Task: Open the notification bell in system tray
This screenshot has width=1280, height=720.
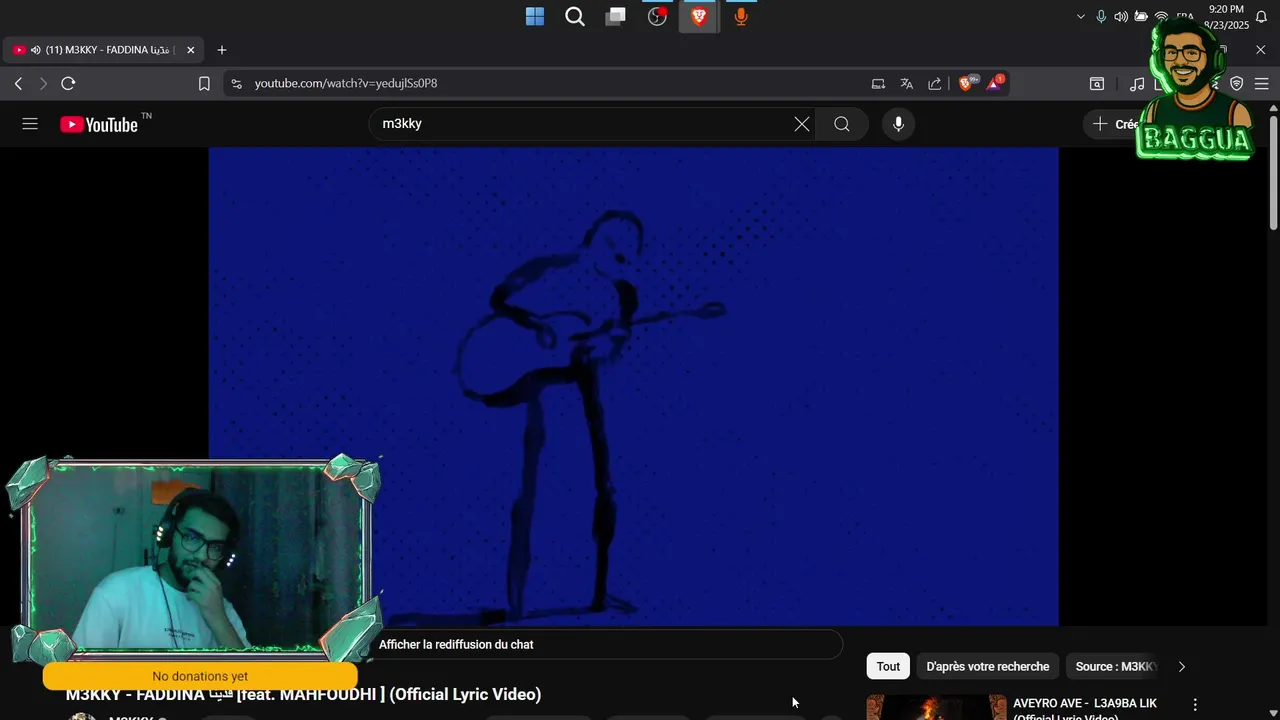Action: (x=1261, y=17)
